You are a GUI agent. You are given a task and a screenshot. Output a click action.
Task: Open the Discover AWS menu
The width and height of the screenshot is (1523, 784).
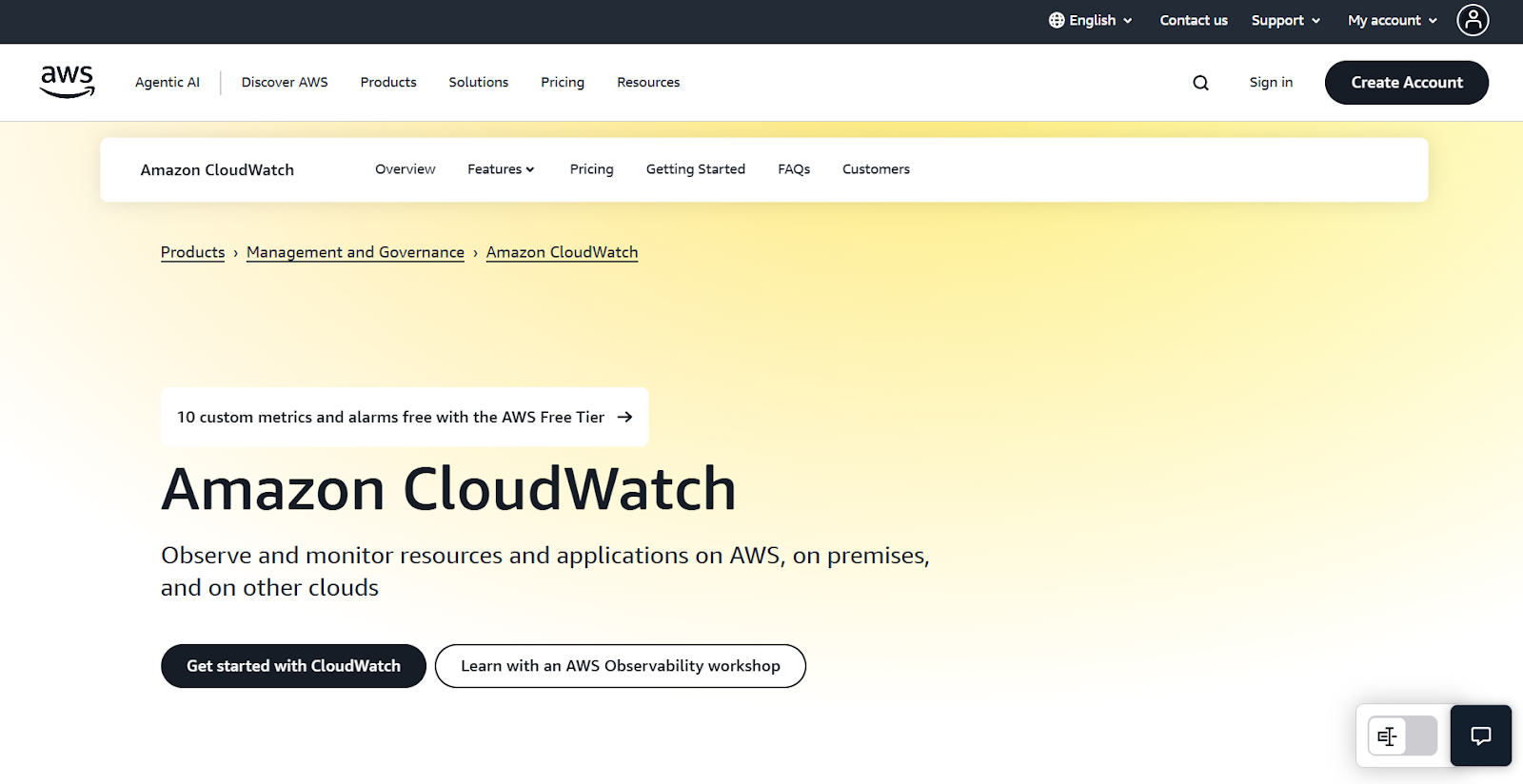pos(285,83)
